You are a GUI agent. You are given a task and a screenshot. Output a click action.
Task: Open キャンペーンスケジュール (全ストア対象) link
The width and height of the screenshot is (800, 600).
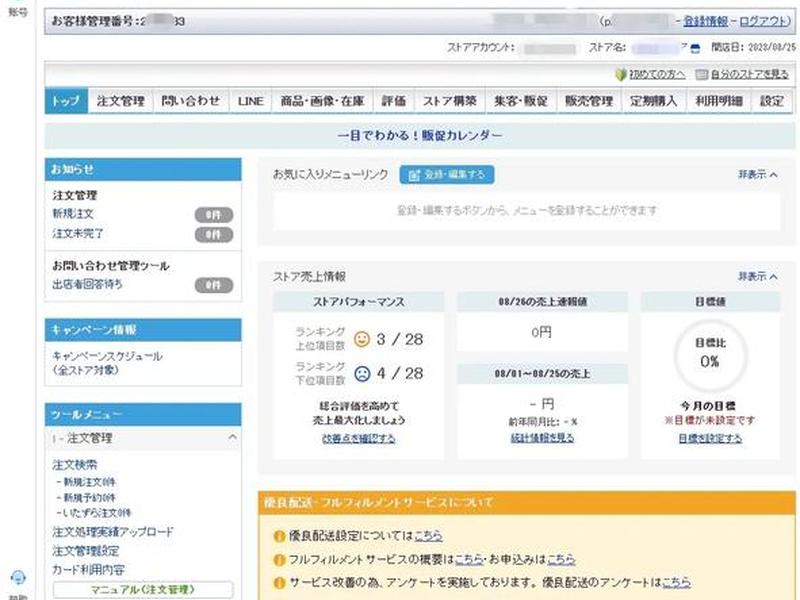107,363
